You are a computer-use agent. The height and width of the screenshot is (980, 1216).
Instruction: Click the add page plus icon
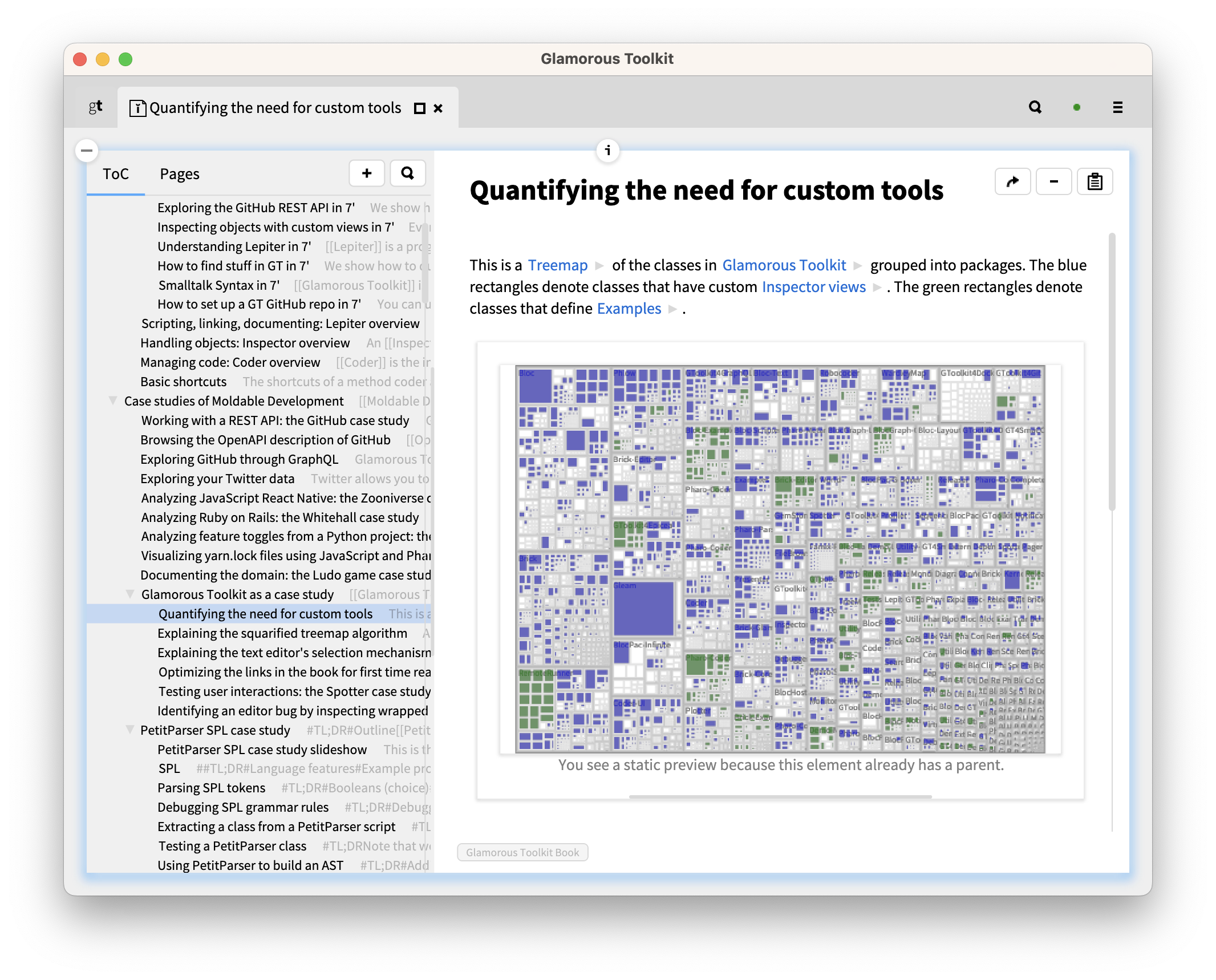click(367, 173)
